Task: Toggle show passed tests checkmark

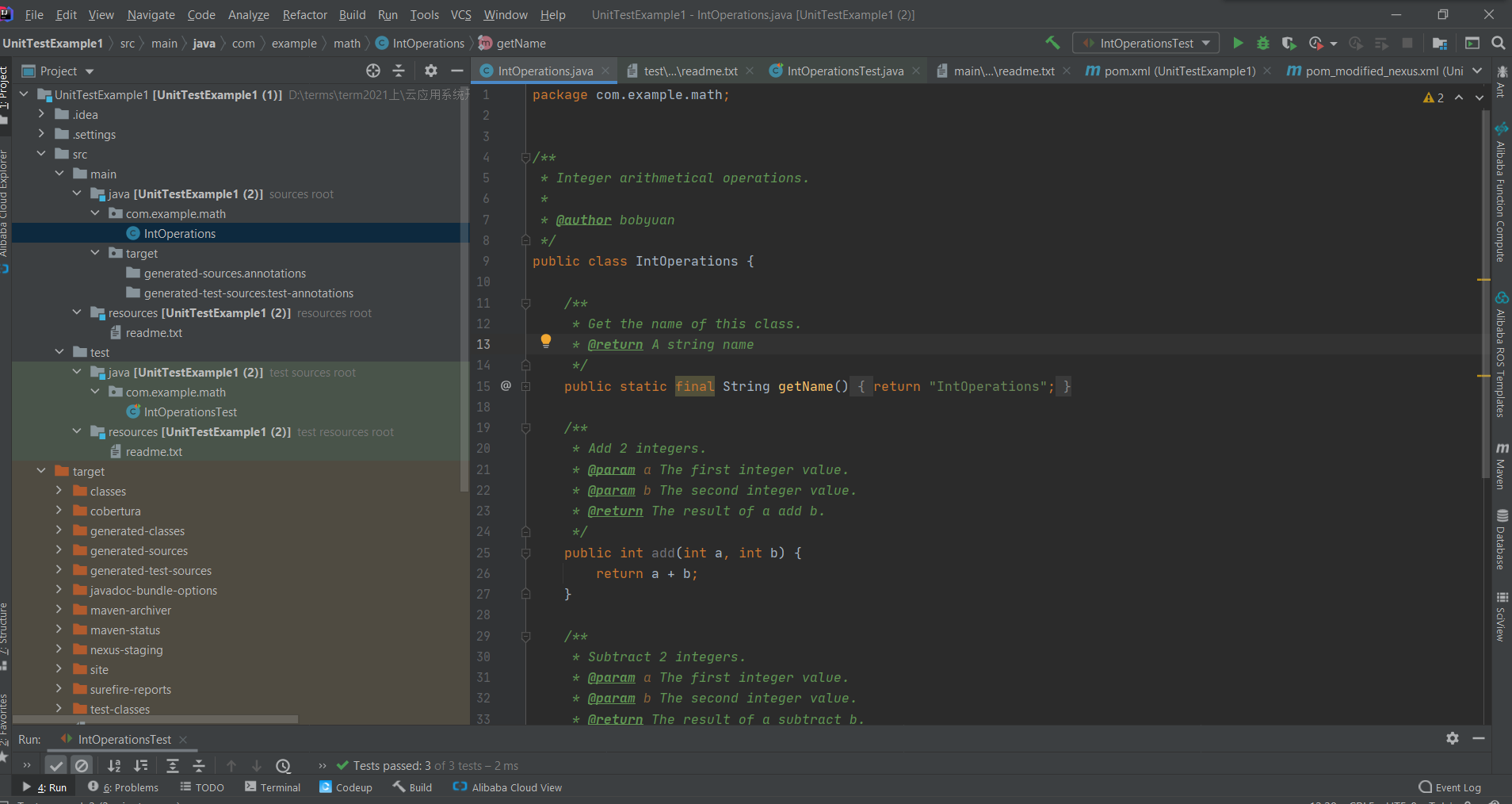Action: [x=55, y=765]
